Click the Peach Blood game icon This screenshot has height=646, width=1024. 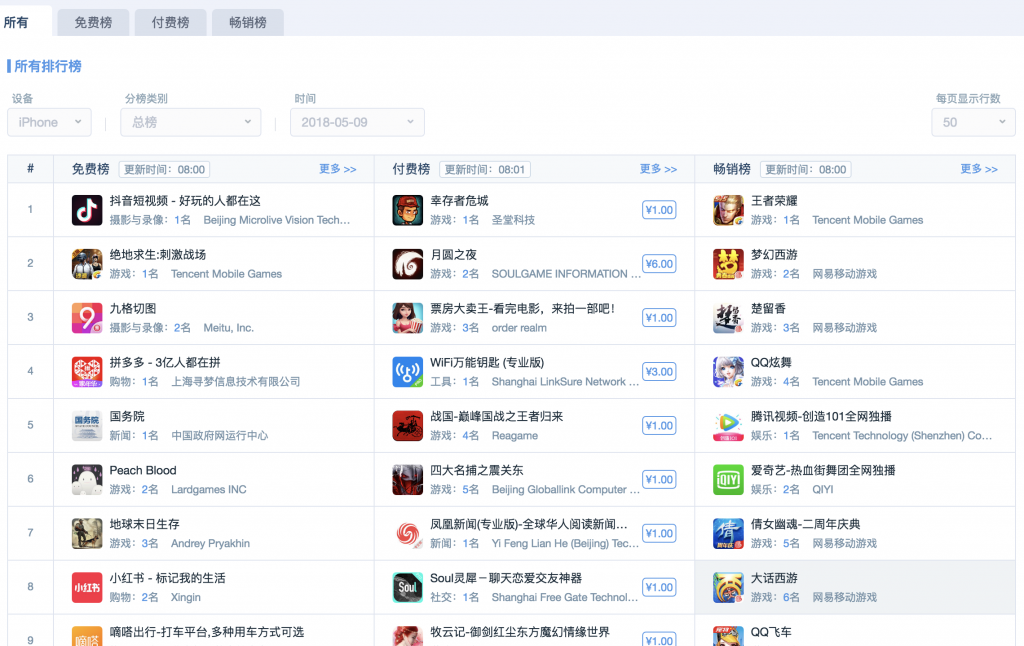(x=87, y=480)
